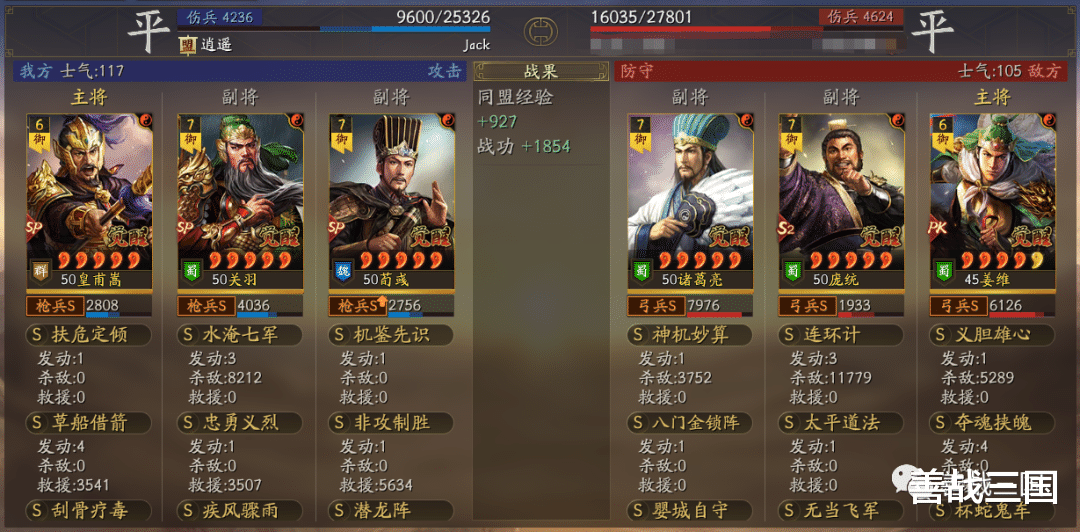Screen dimensions: 1080x532
Task: Select the 群 faction badge on 皇甫嵩
Action: (39, 271)
